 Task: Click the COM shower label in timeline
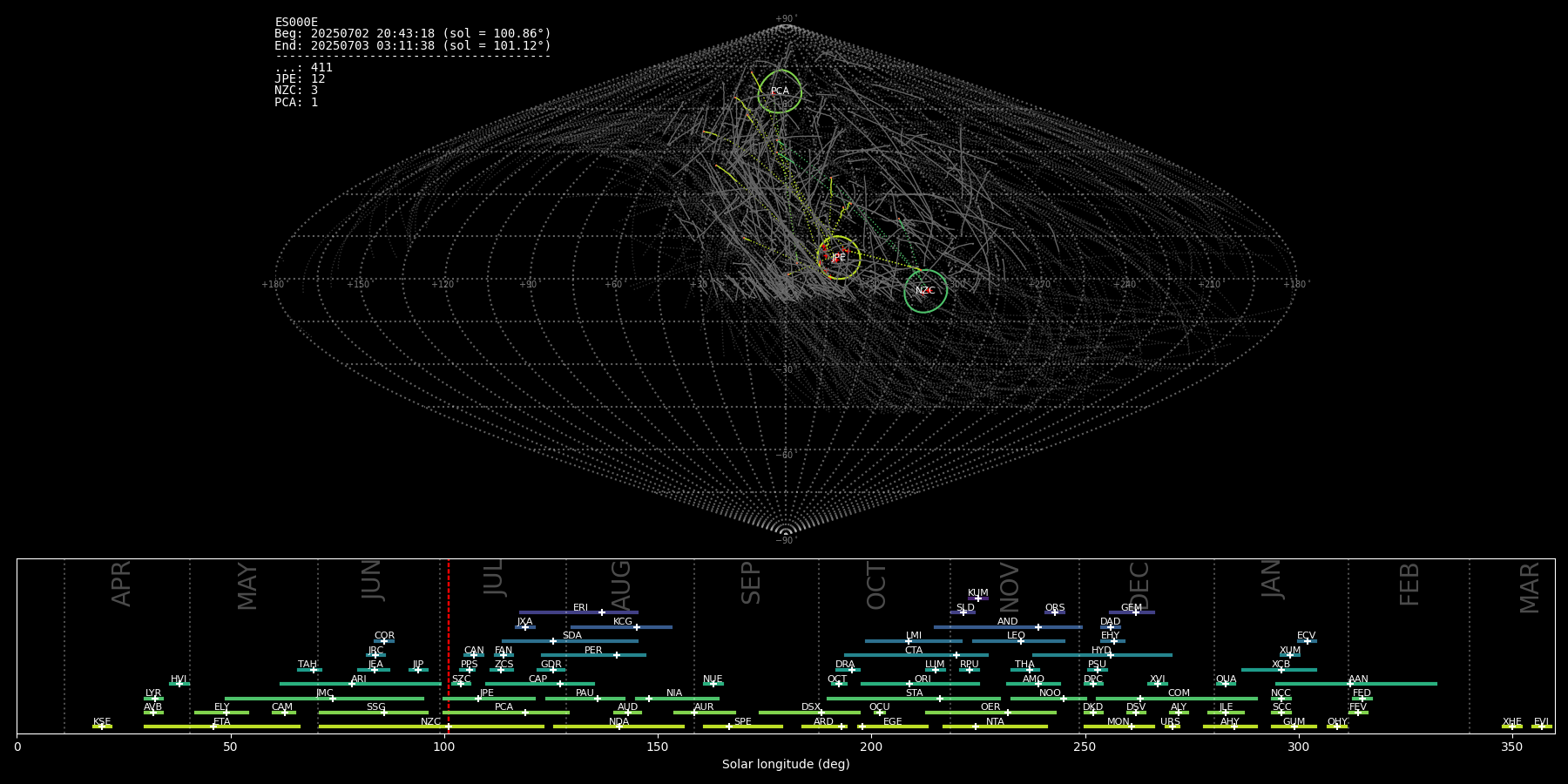[1179, 693]
